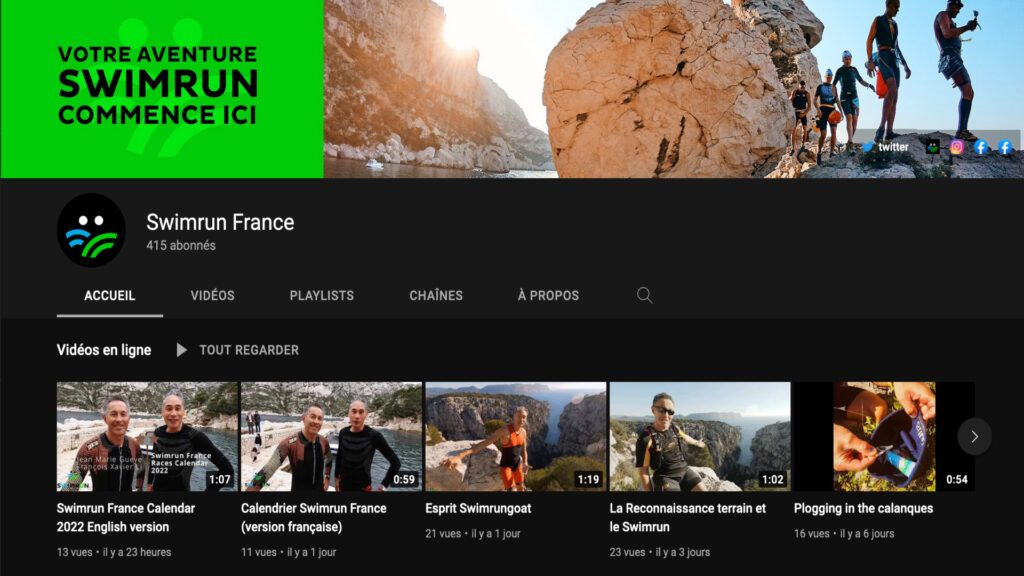Open the PLAYLISTS tab
Viewport: 1024px width, 576px height.
[322, 296]
